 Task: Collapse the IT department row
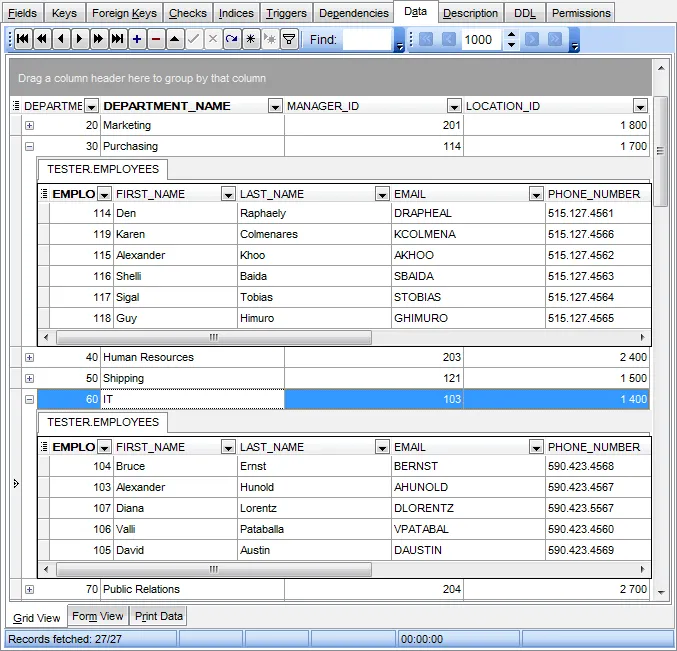(29, 399)
